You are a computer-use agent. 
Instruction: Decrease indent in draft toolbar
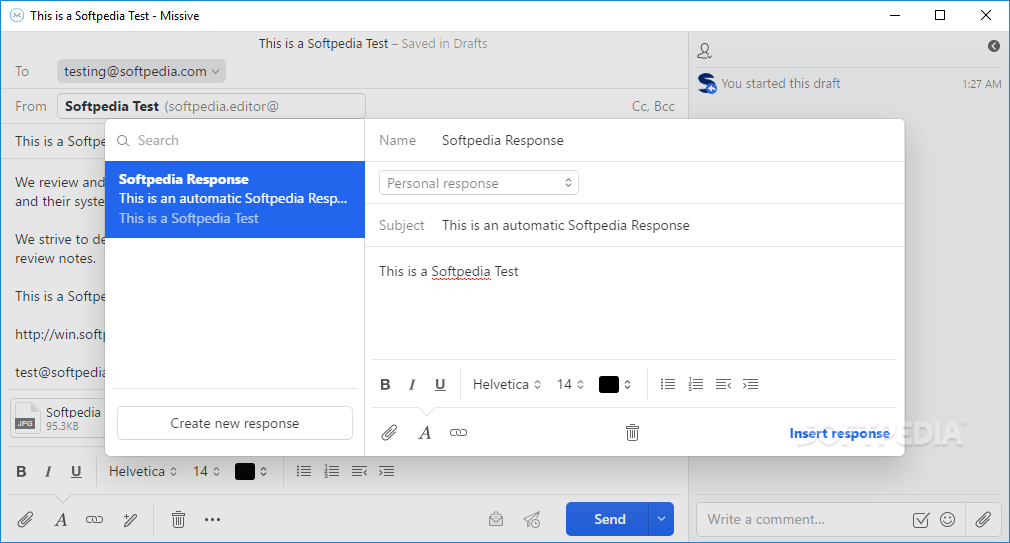pyautogui.click(x=359, y=472)
